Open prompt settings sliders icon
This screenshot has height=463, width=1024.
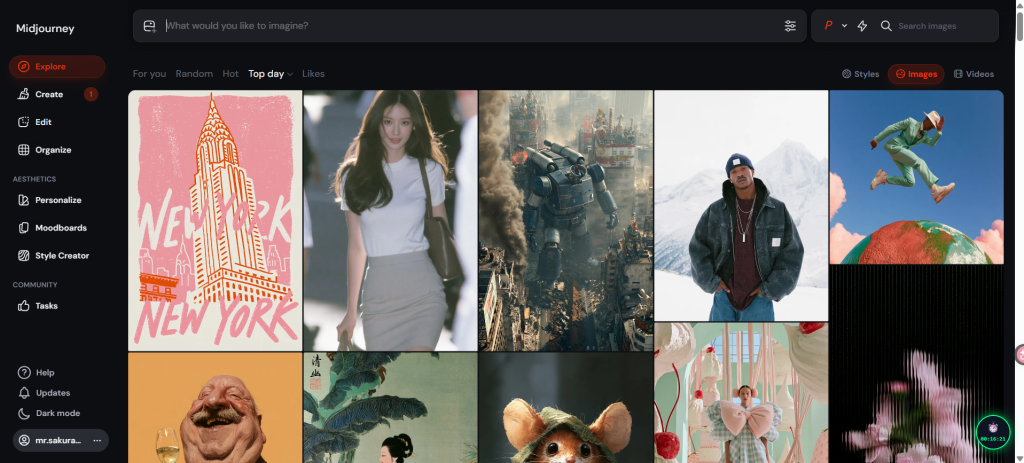tap(790, 26)
